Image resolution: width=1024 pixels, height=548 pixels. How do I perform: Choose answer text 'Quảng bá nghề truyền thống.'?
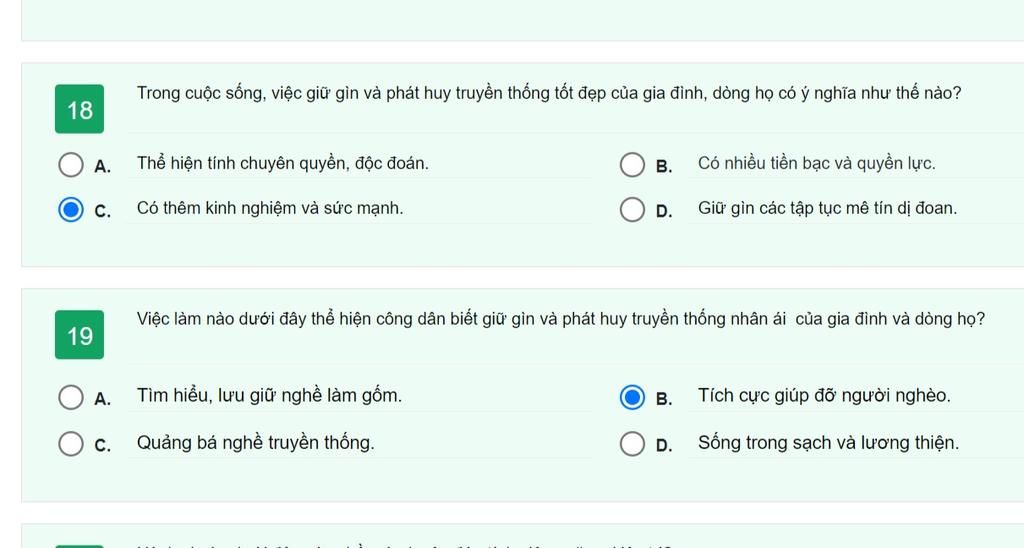pyautogui.click(x=255, y=443)
